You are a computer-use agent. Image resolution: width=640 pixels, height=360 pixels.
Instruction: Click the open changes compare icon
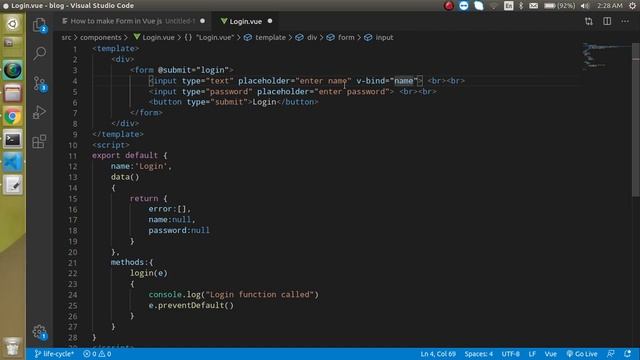point(589,21)
